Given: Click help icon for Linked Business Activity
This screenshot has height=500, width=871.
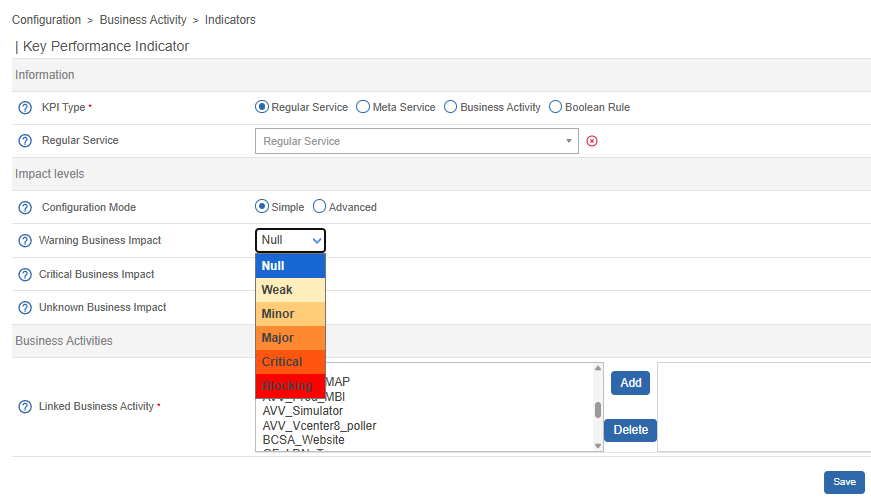Looking at the screenshot, I should [x=26, y=407].
